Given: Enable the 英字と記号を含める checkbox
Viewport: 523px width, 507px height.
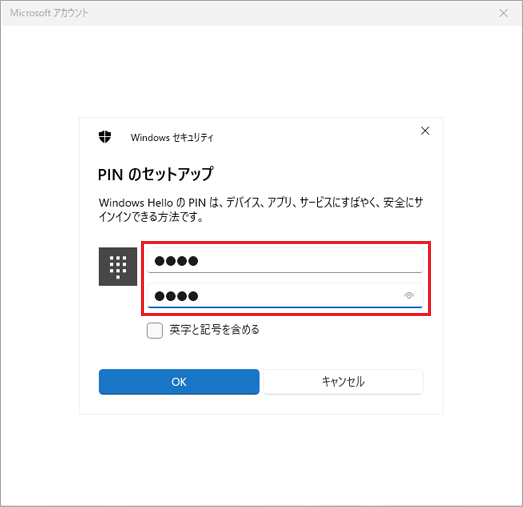Looking at the screenshot, I should (155, 330).
